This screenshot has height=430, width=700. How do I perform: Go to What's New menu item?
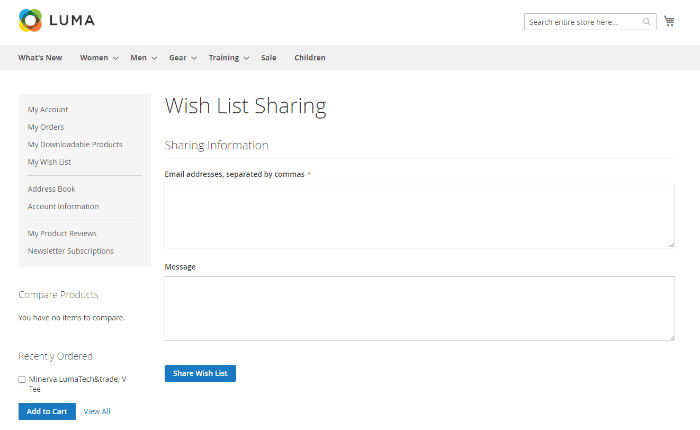pyautogui.click(x=40, y=58)
